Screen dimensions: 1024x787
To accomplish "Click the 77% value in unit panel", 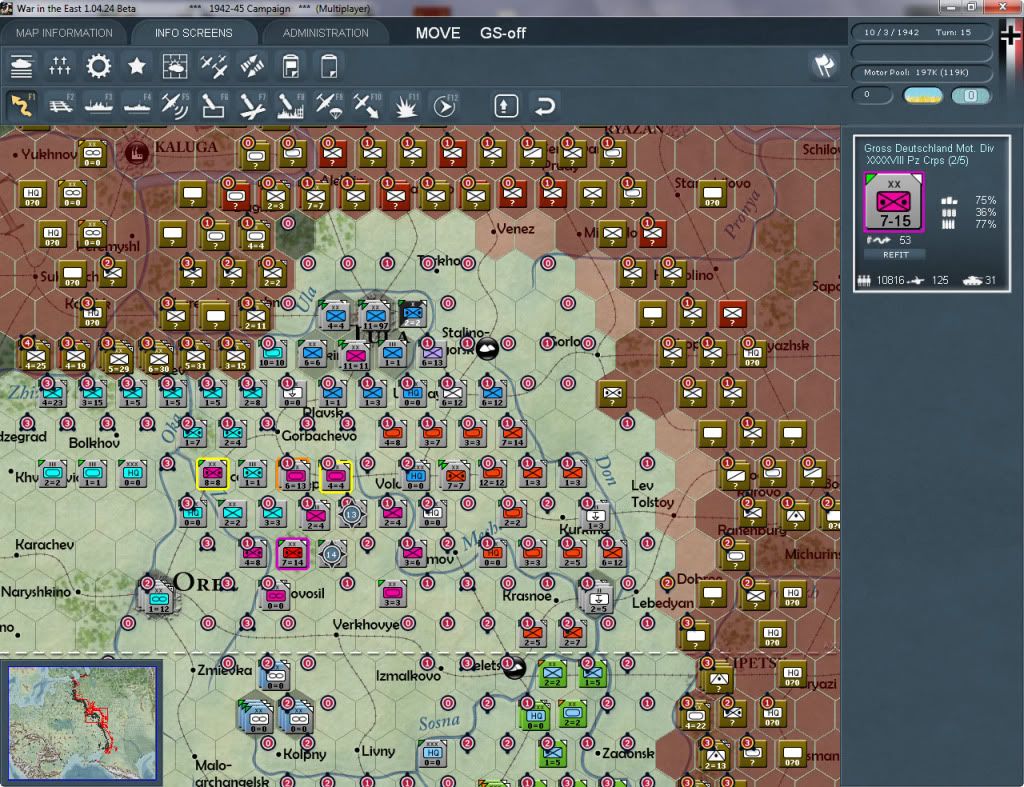I will point(985,225).
